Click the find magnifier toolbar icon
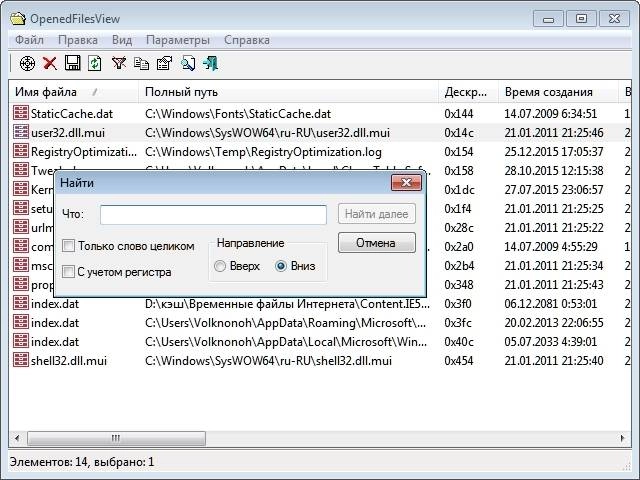Image resolution: width=640 pixels, height=480 pixels. 188,64
